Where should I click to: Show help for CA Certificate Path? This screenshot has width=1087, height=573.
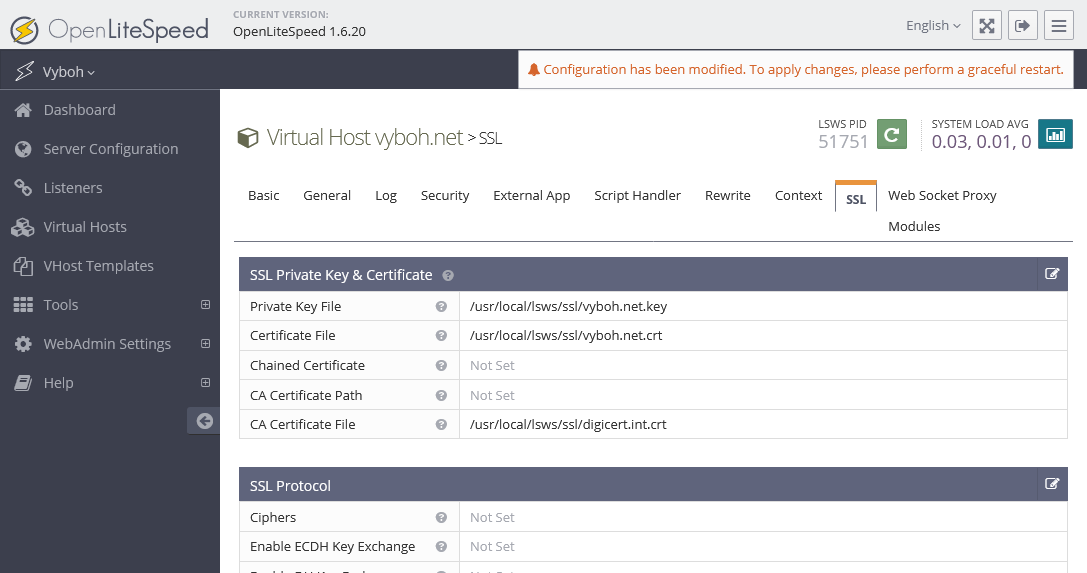[441, 396]
